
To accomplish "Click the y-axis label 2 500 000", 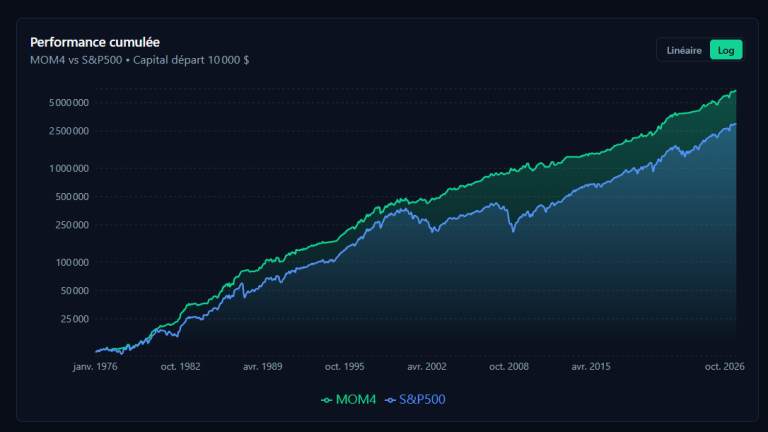I will 69,131.
